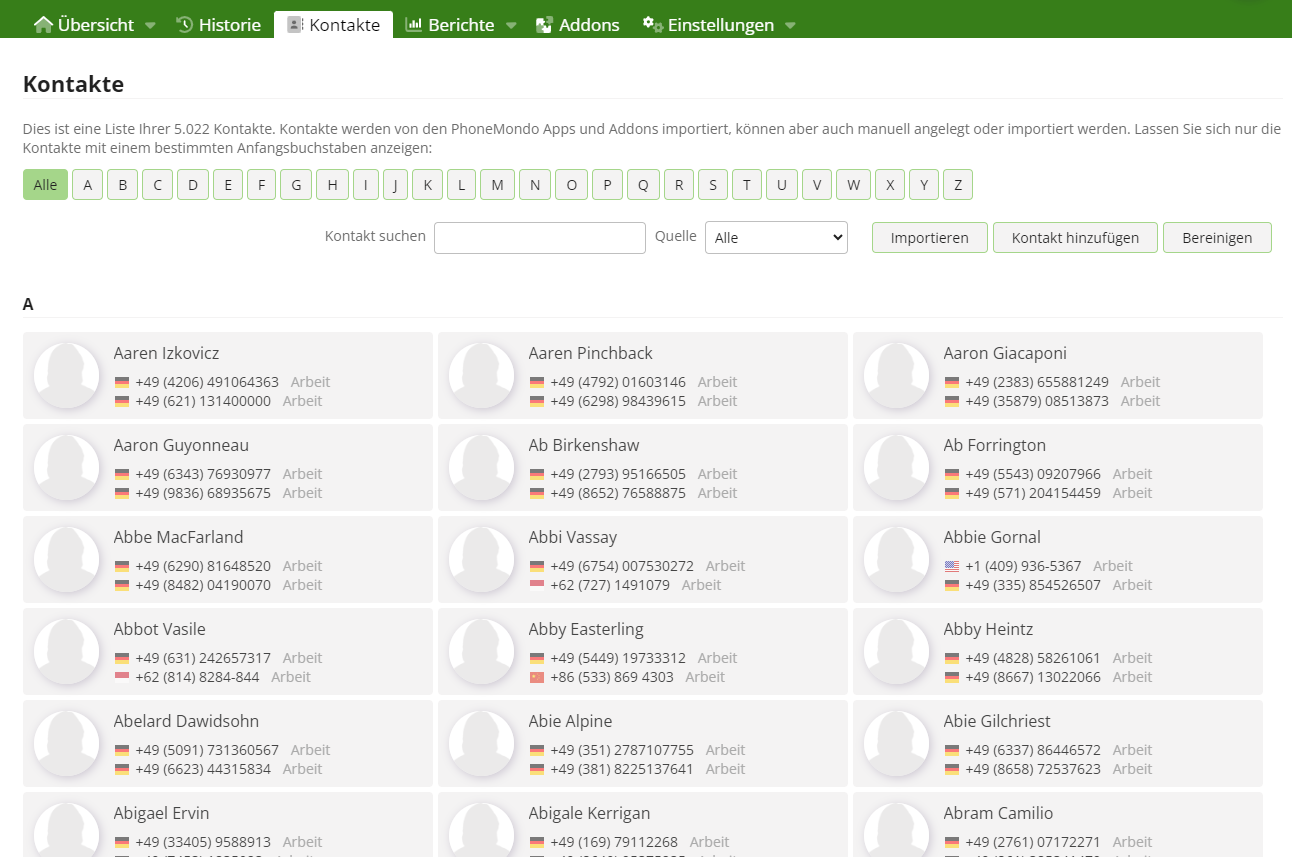Click the Historie clock icon
Screen dimensions: 1292x857
[x=185, y=25]
